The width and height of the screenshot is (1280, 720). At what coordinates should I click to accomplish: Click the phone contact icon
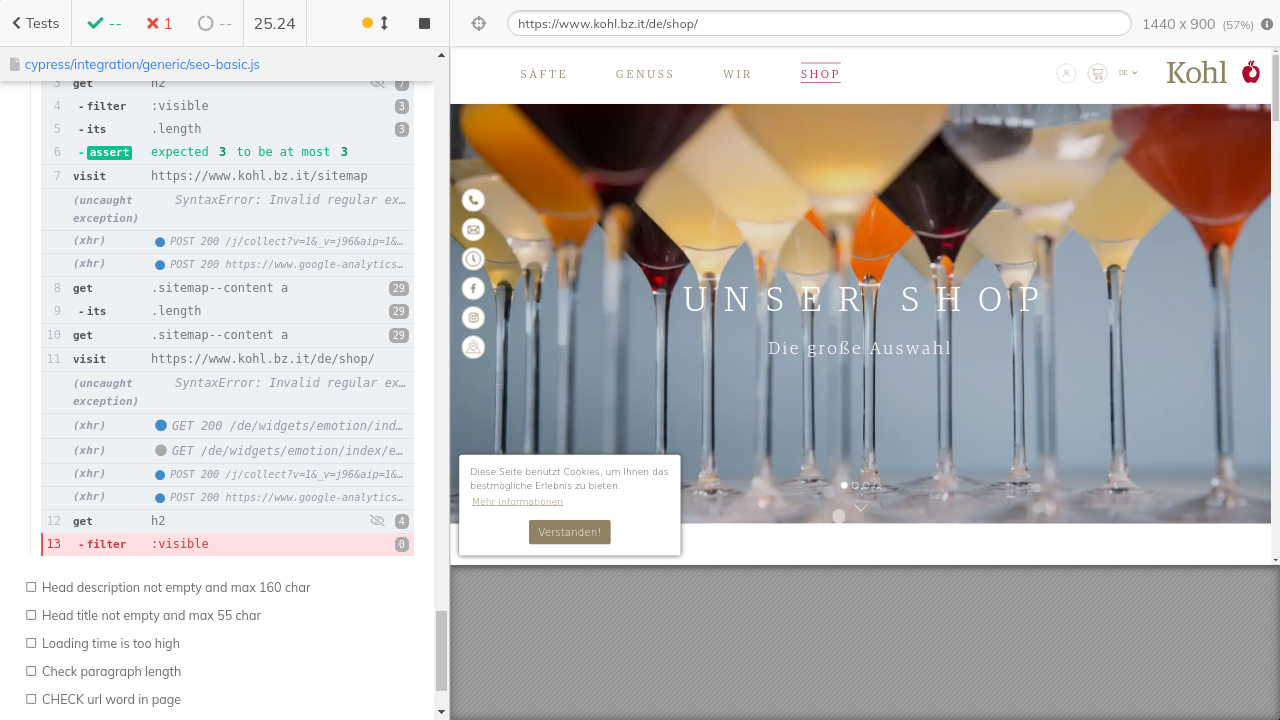point(473,200)
